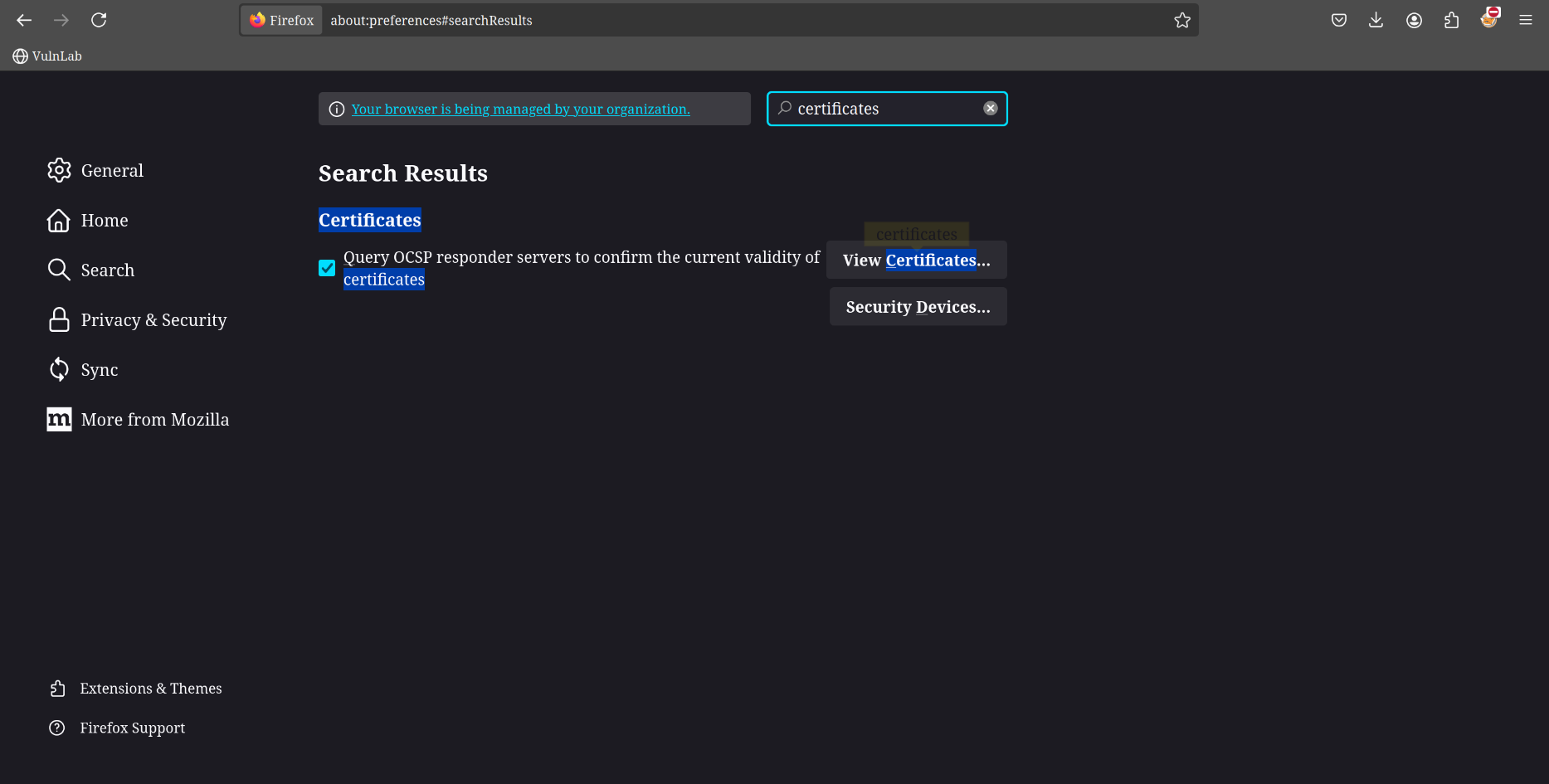This screenshot has width=1549, height=784.
Task: Open Firefox Support
Action: coord(117,728)
